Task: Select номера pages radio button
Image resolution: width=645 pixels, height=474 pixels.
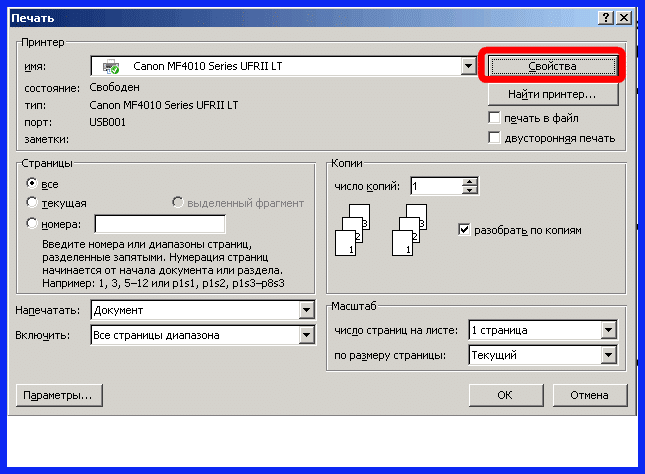Action: 31,223
